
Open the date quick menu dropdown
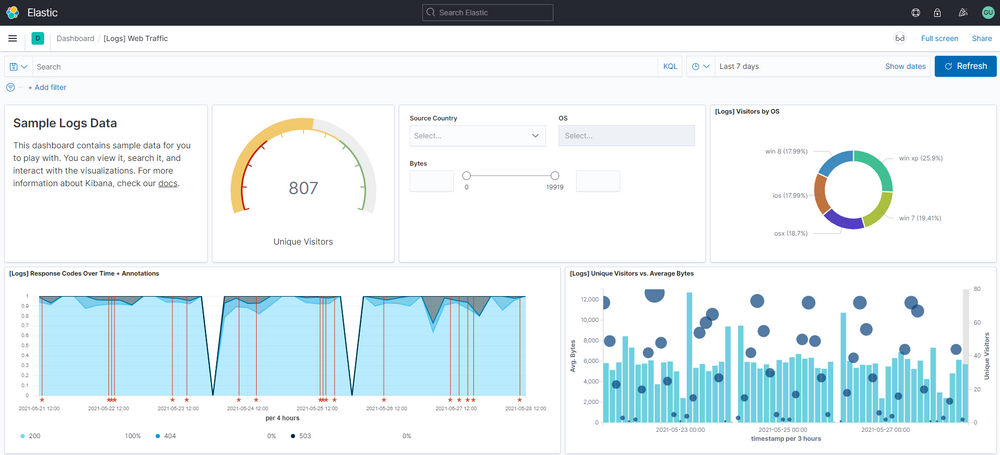click(x=700, y=66)
